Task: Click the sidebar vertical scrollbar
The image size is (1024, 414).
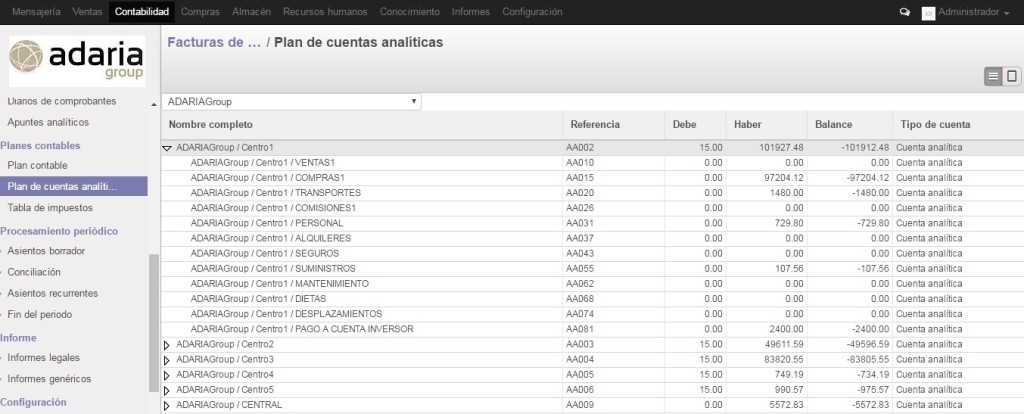Action: pyautogui.click(x=154, y=323)
